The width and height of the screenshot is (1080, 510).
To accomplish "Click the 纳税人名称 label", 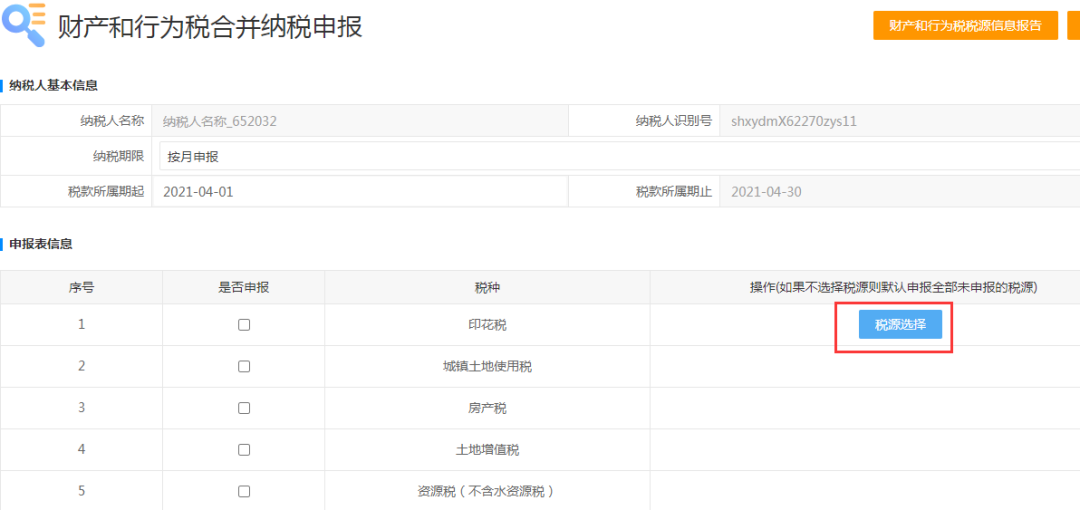I will coord(112,121).
